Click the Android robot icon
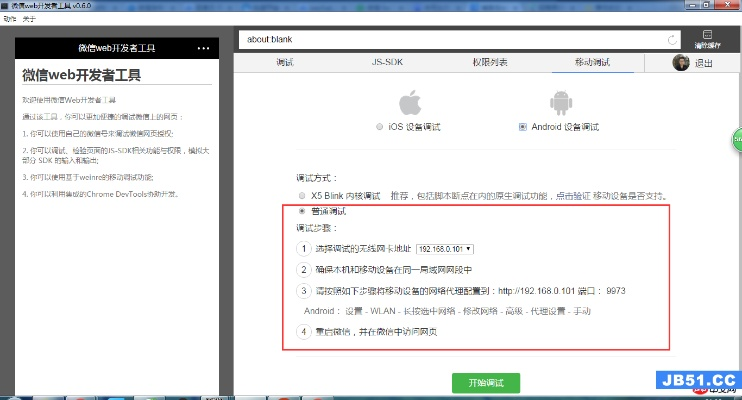Screen dimensions: 742x400 (559, 103)
